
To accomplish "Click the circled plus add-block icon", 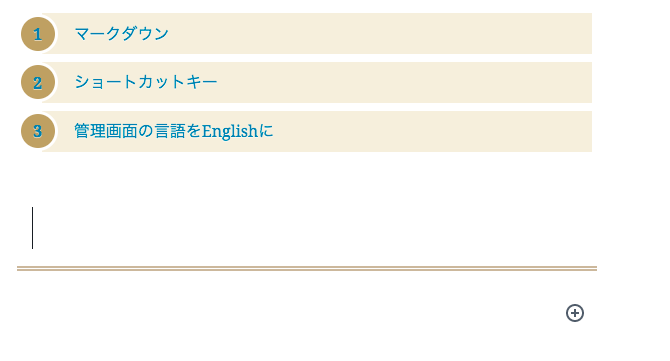I will pyautogui.click(x=575, y=313).
